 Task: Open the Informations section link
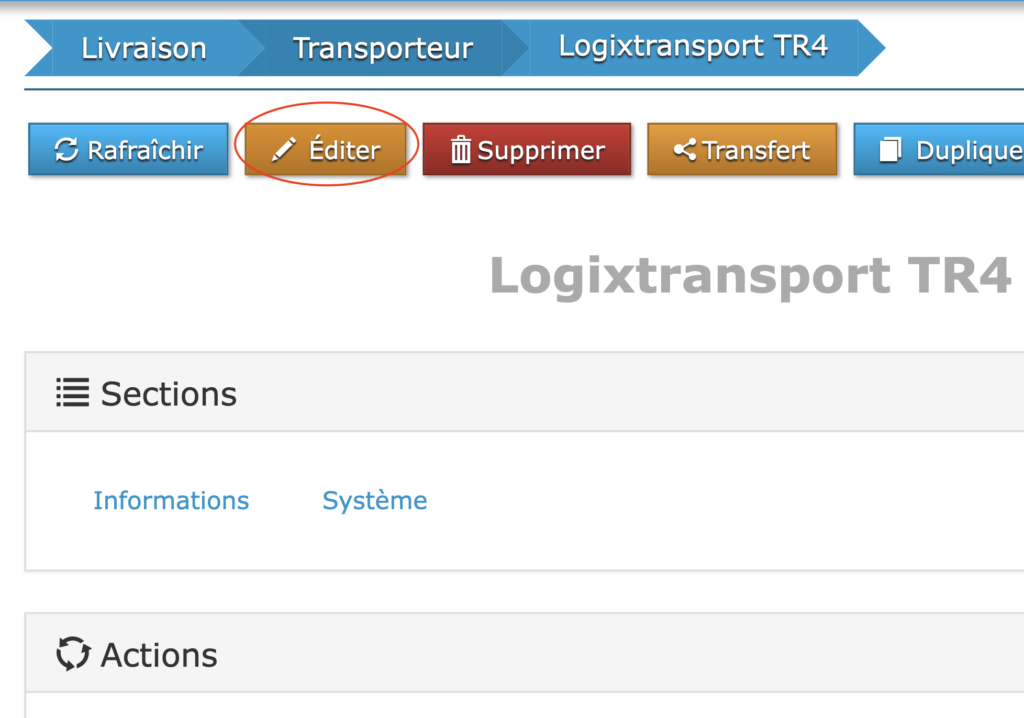[171, 500]
